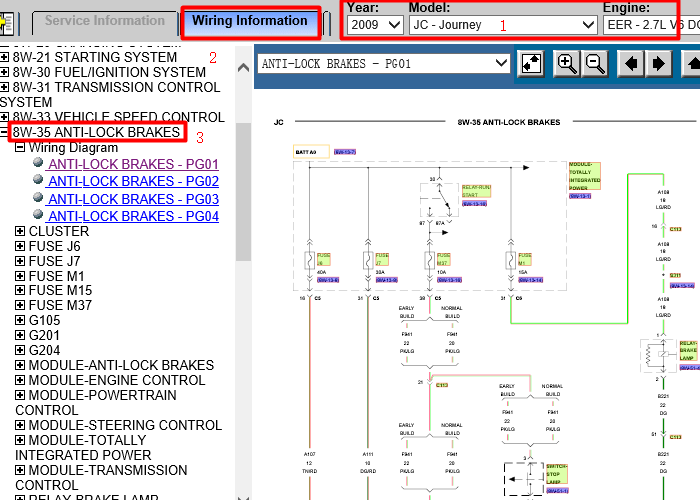Image resolution: width=700 pixels, height=500 pixels.
Task: Expand the FUSE J7 node
Action: click(20, 261)
